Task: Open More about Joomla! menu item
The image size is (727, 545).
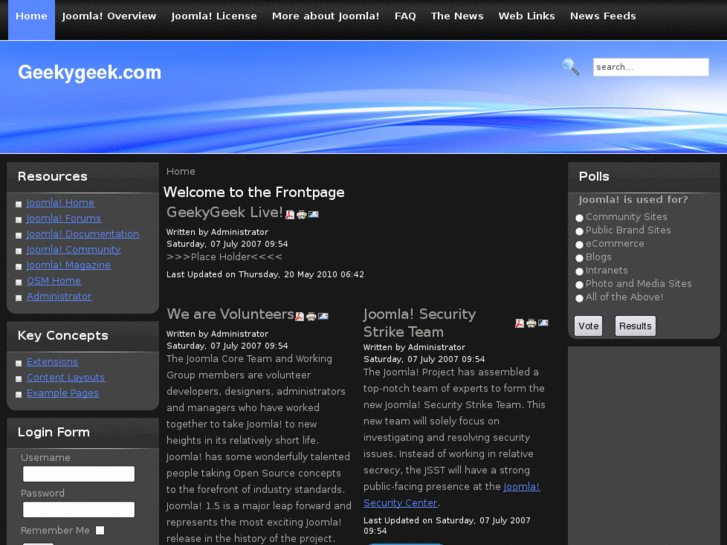Action: 325,16
